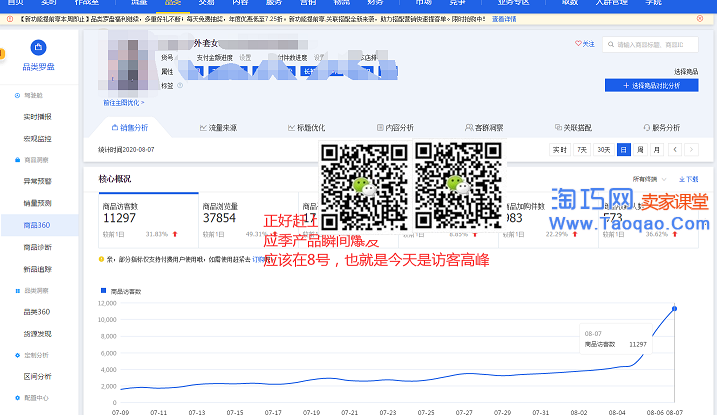Go to next date with right chevron

tap(691, 149)
